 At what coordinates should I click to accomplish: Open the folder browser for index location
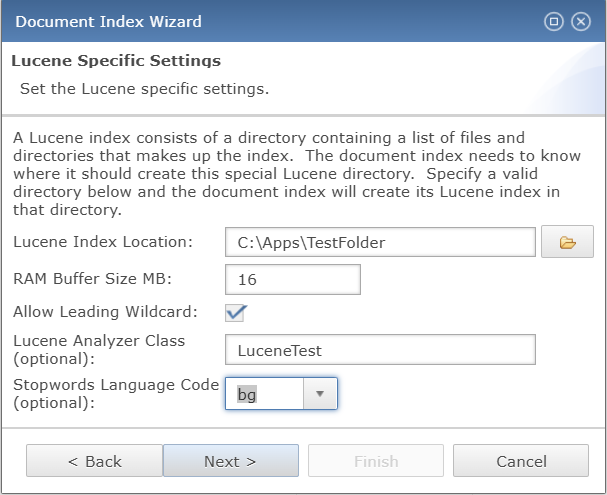(x=567, y=242)
